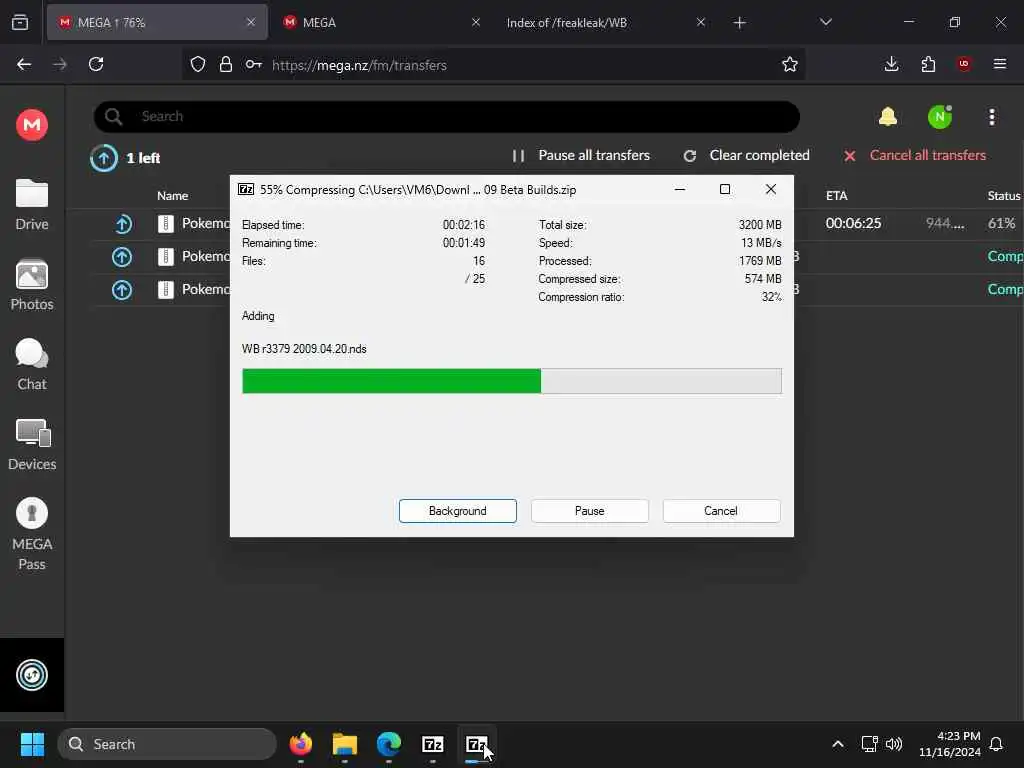This screenshot has width=1024, height=768.
Task: Click the 7-Zip compression progress bar
Action: pos(511,381)
